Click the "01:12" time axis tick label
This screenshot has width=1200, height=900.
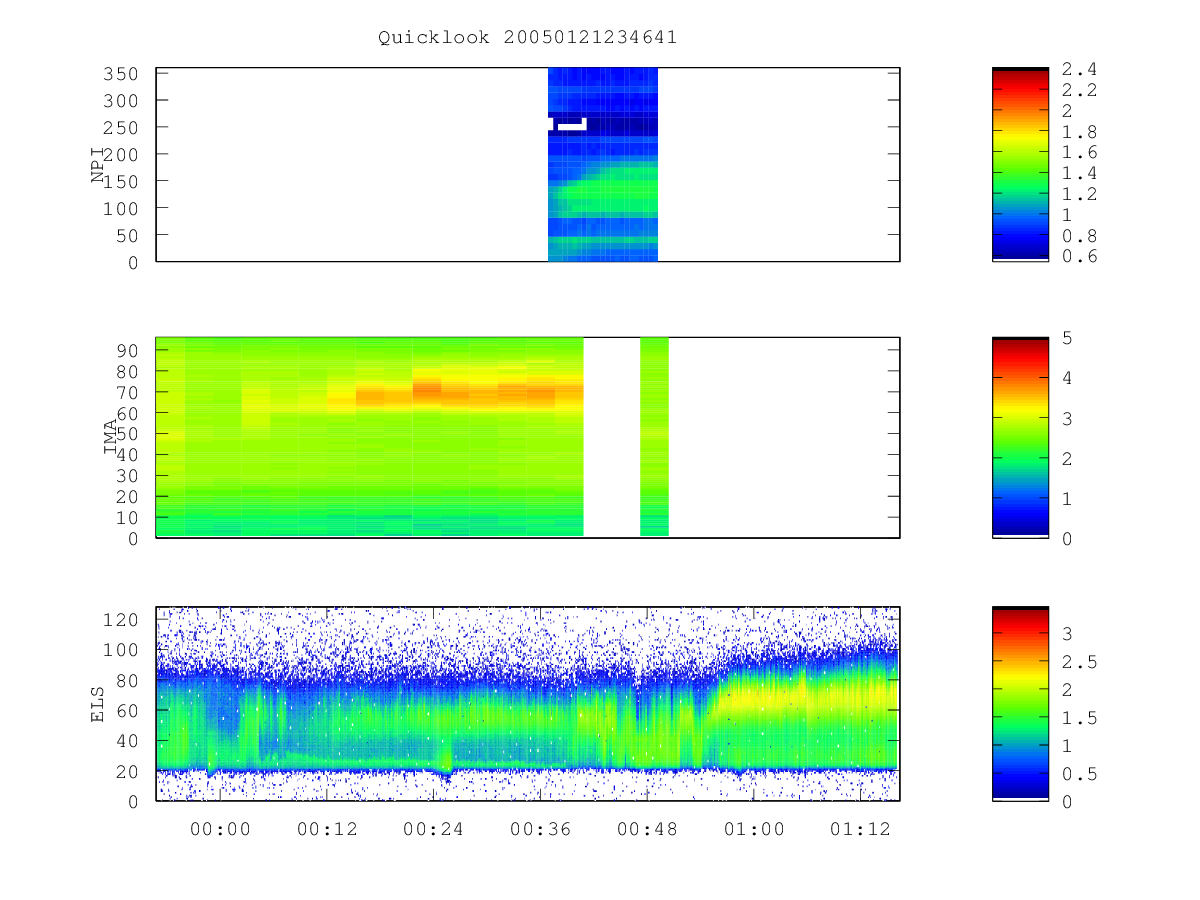tap(860, 829)
